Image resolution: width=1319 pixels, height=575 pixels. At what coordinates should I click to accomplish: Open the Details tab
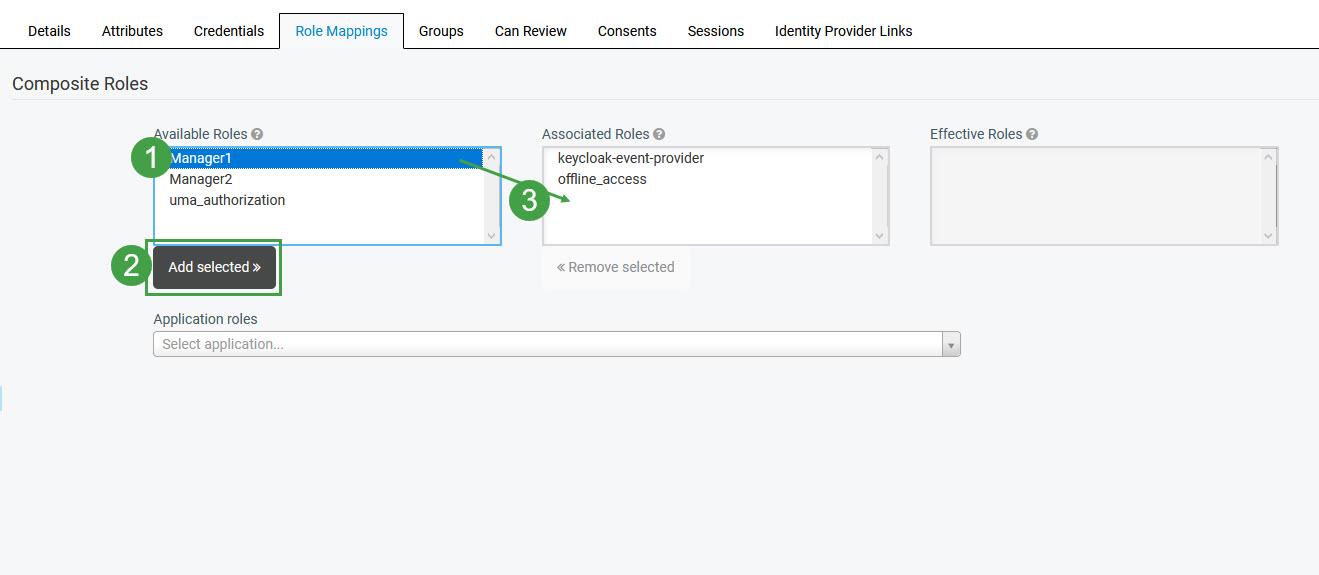[x=49, y=31]
